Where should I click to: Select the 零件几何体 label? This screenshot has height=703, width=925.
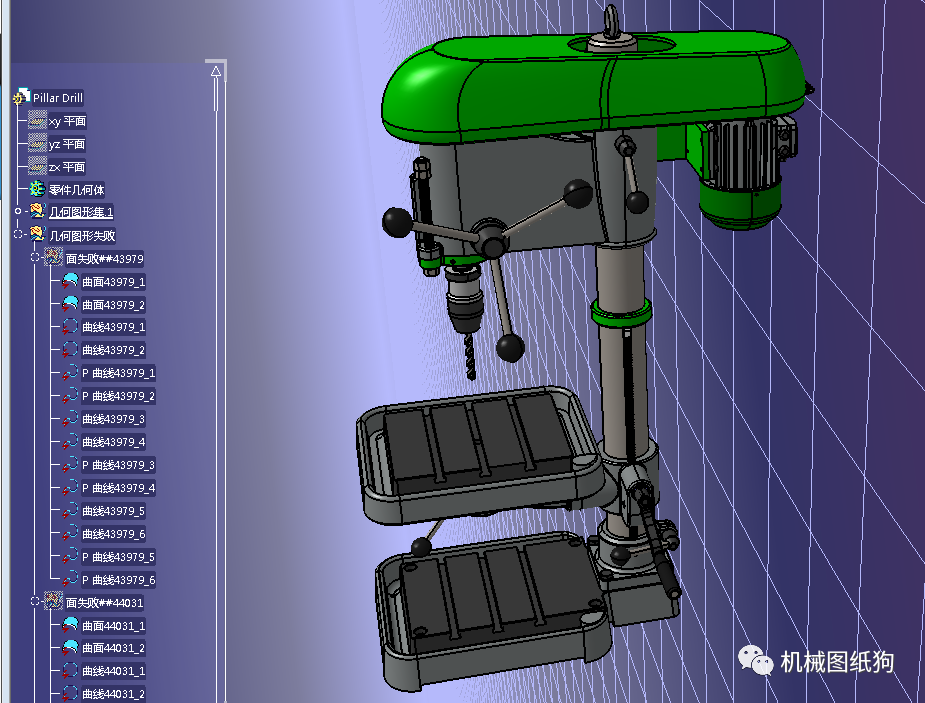pyautogui.click(x=77, y=190)
